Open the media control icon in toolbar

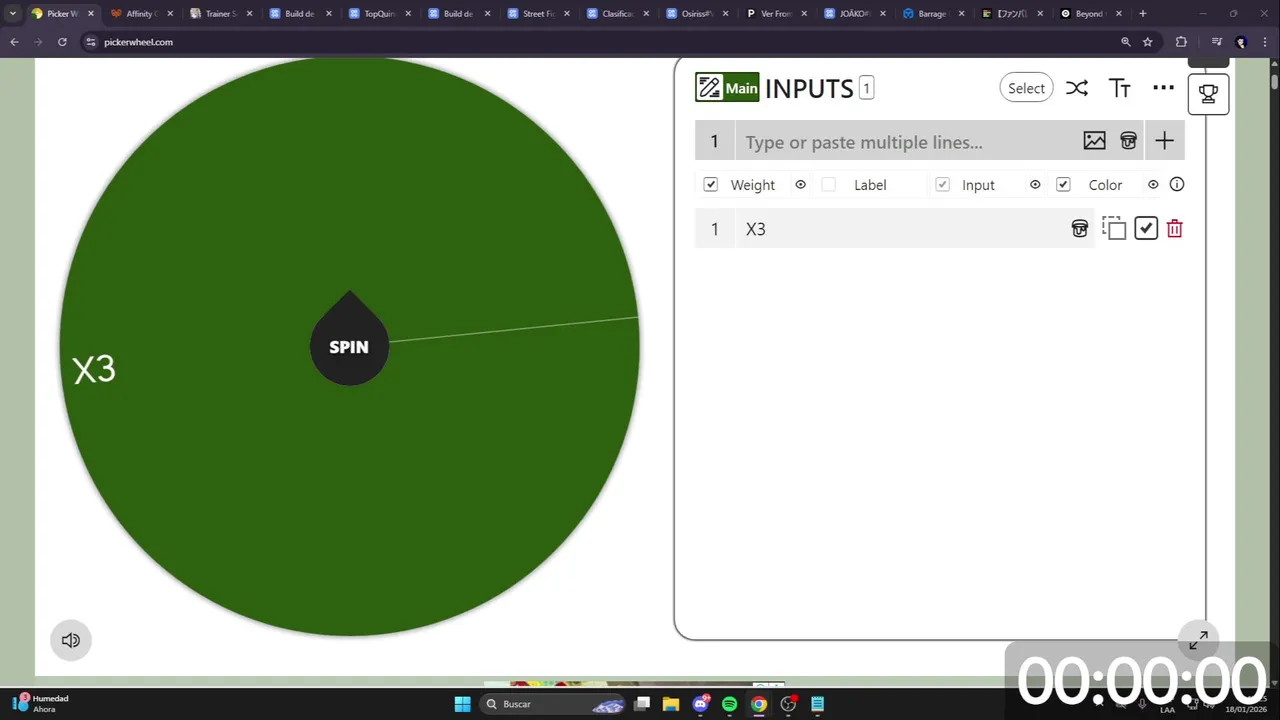pos(1216,42)
